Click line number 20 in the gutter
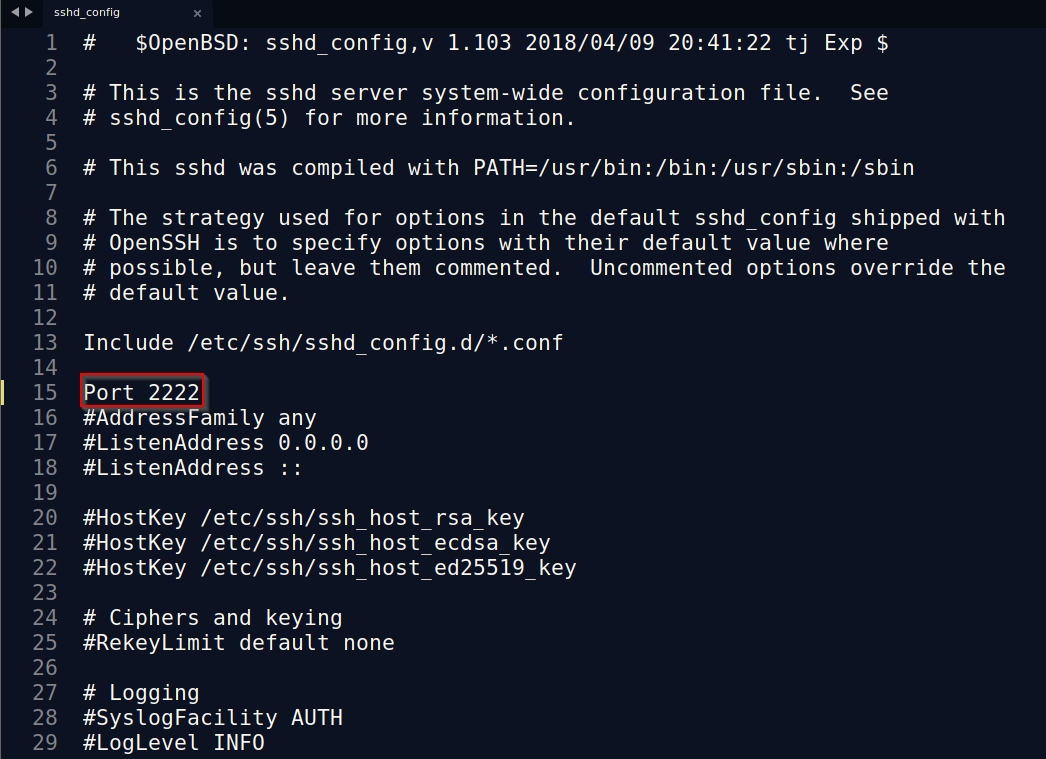 click(x=44, y=517)
